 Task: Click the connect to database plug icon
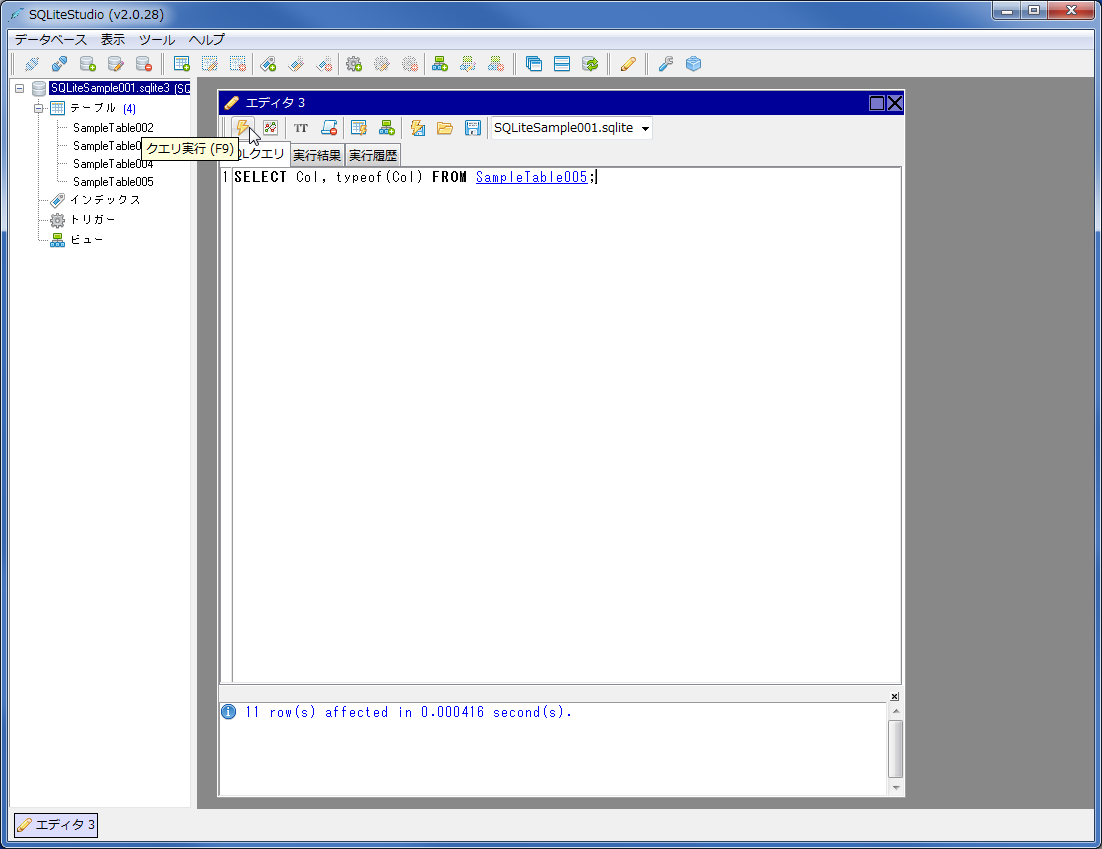[x=32, y=65]
